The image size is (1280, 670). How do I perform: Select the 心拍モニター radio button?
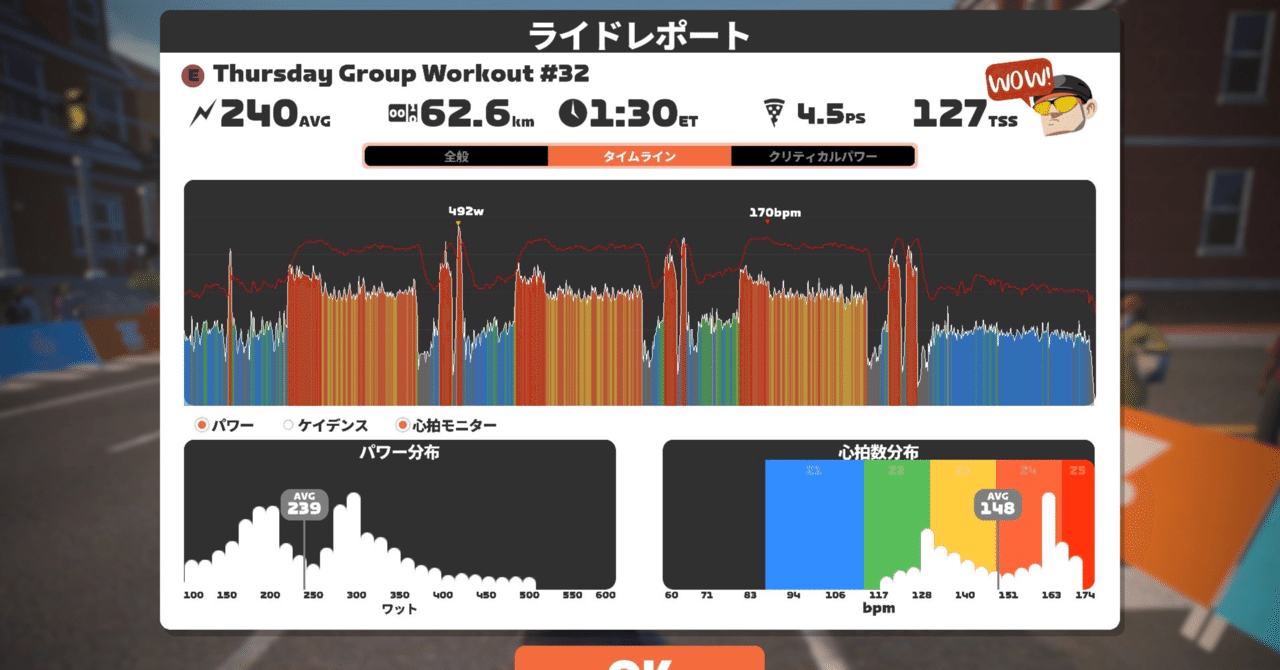(x=401, y=424)
